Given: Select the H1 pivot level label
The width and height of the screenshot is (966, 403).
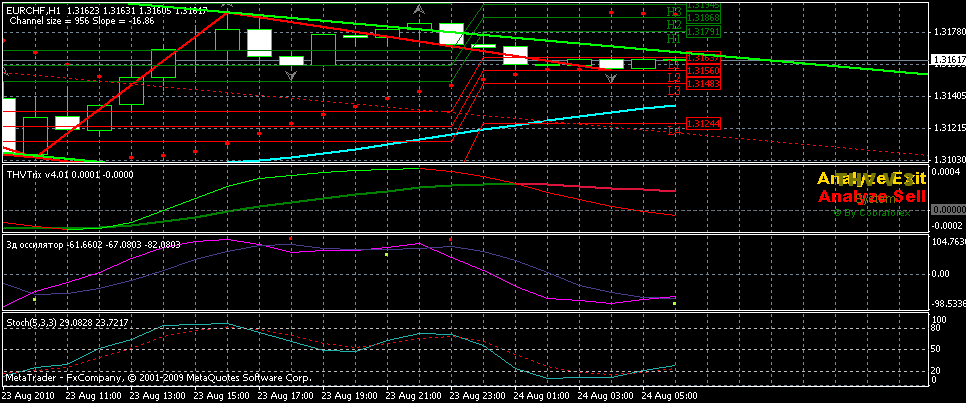Looking at the screenshot, I should click(673, 37).
